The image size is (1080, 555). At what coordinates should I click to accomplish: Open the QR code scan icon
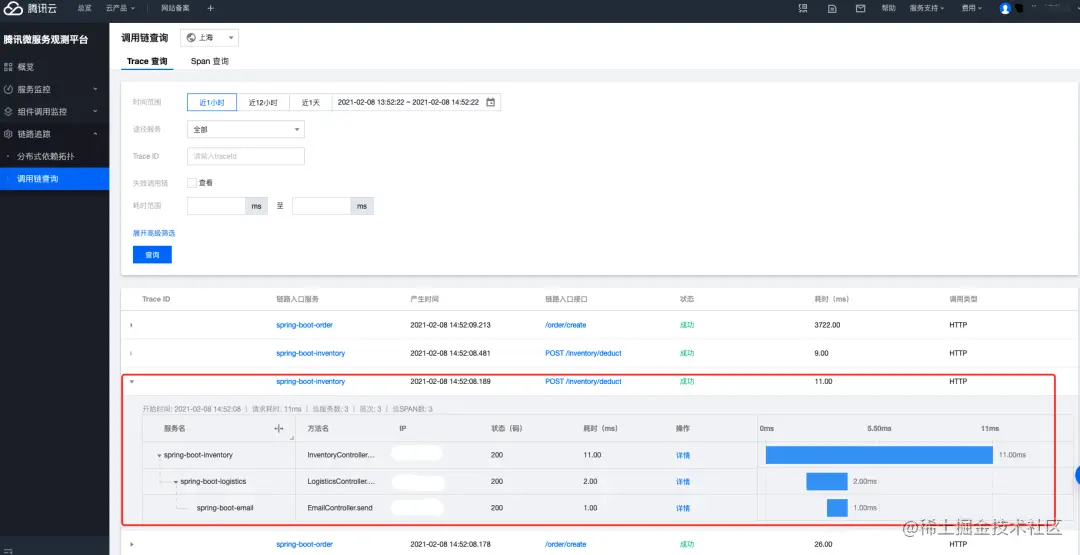point(802,8)
